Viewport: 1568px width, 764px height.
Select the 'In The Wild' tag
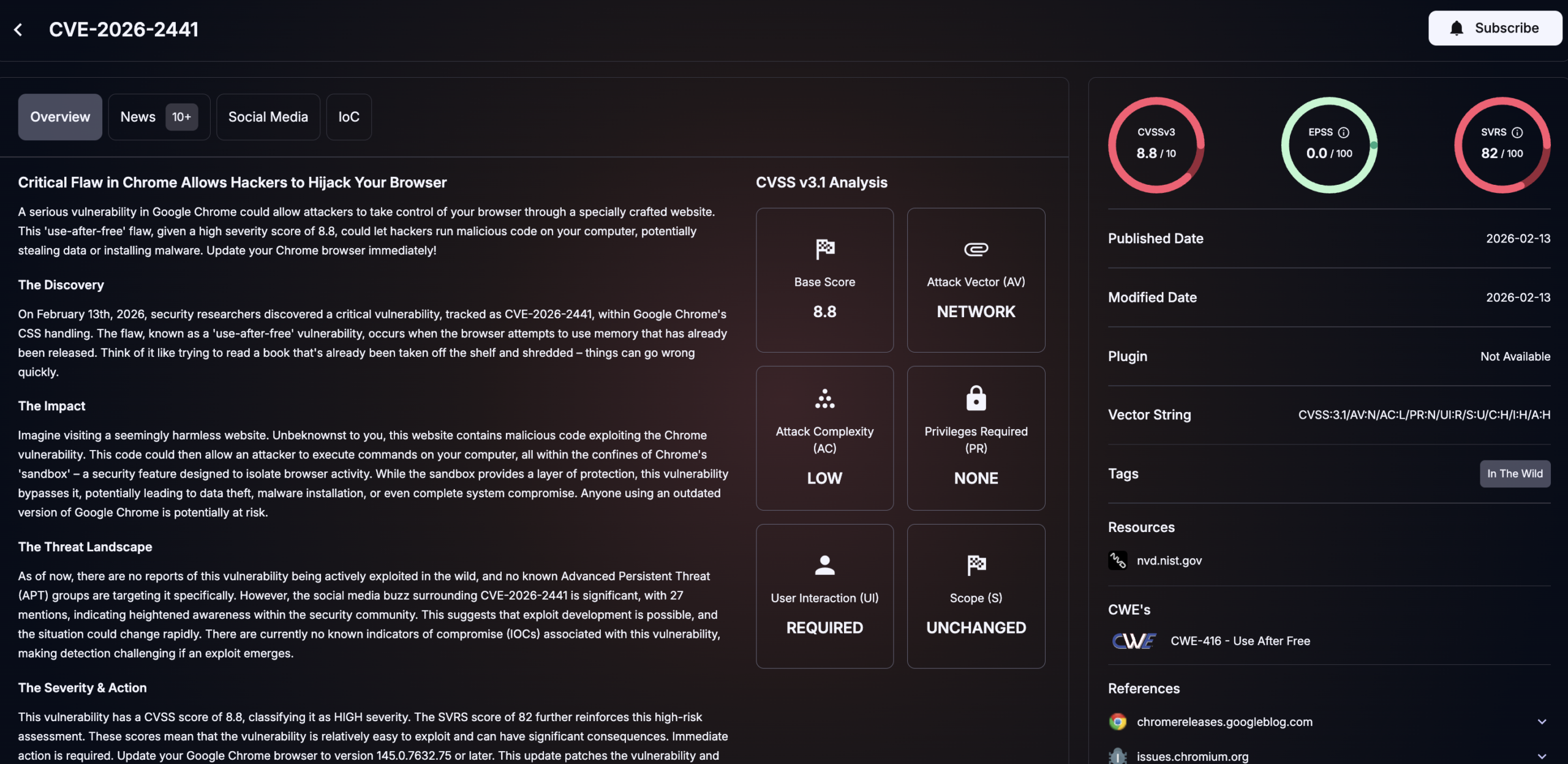(1515, 473)
